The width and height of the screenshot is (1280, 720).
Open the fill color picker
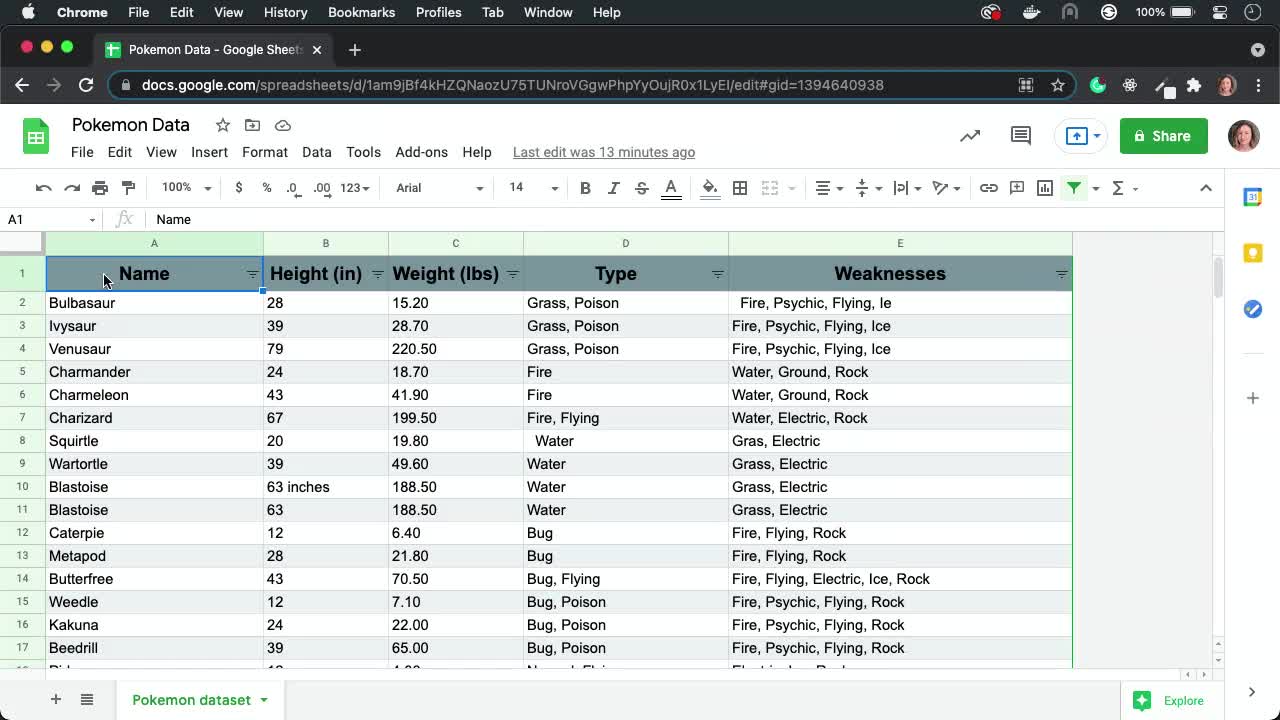pos(710,188)
